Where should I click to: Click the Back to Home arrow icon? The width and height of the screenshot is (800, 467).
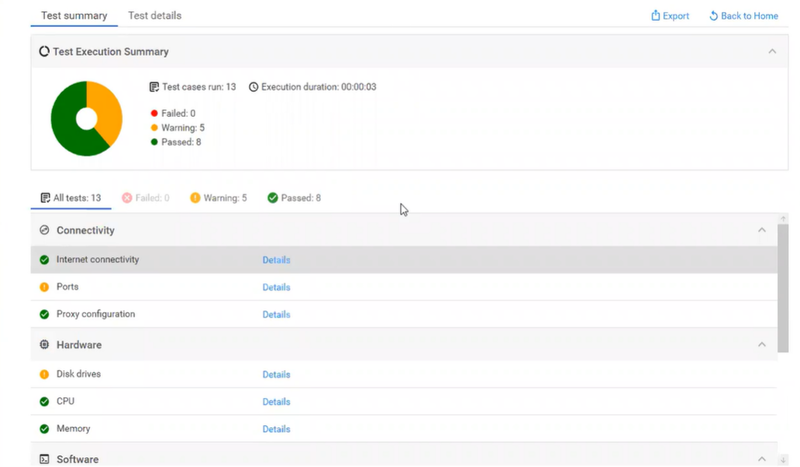(714, 16)
